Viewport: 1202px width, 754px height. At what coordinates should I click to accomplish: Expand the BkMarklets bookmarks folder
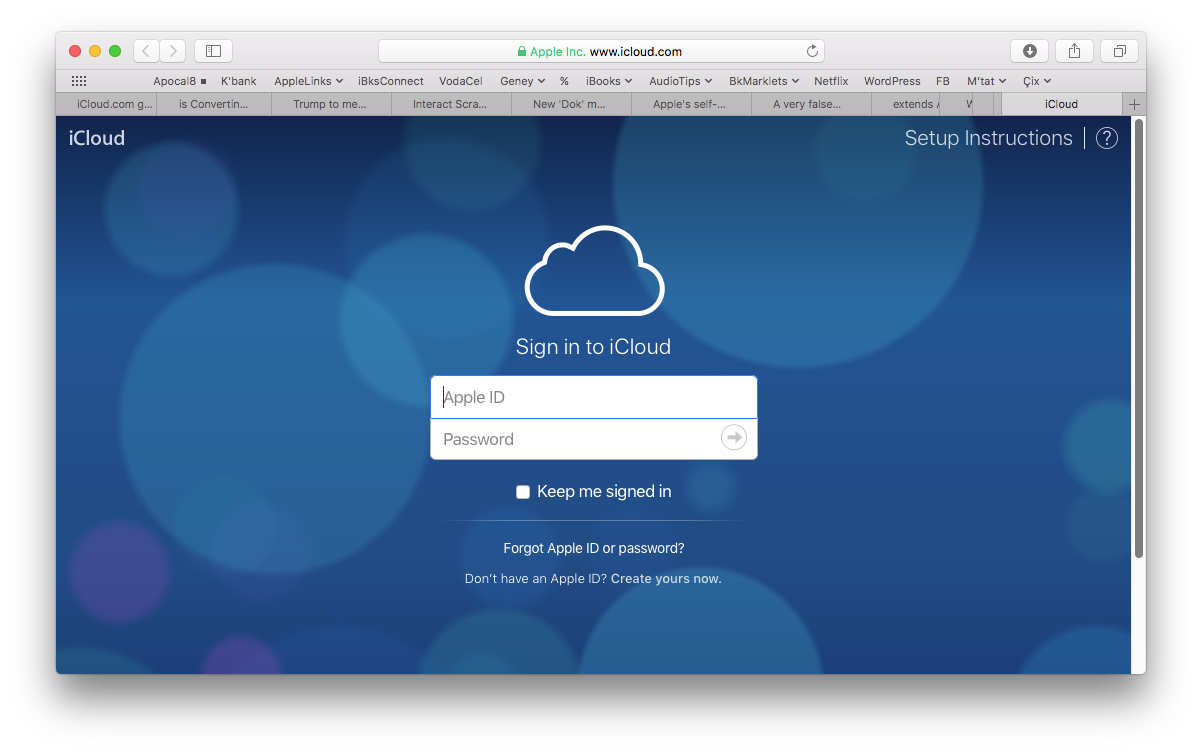[764, 81]
